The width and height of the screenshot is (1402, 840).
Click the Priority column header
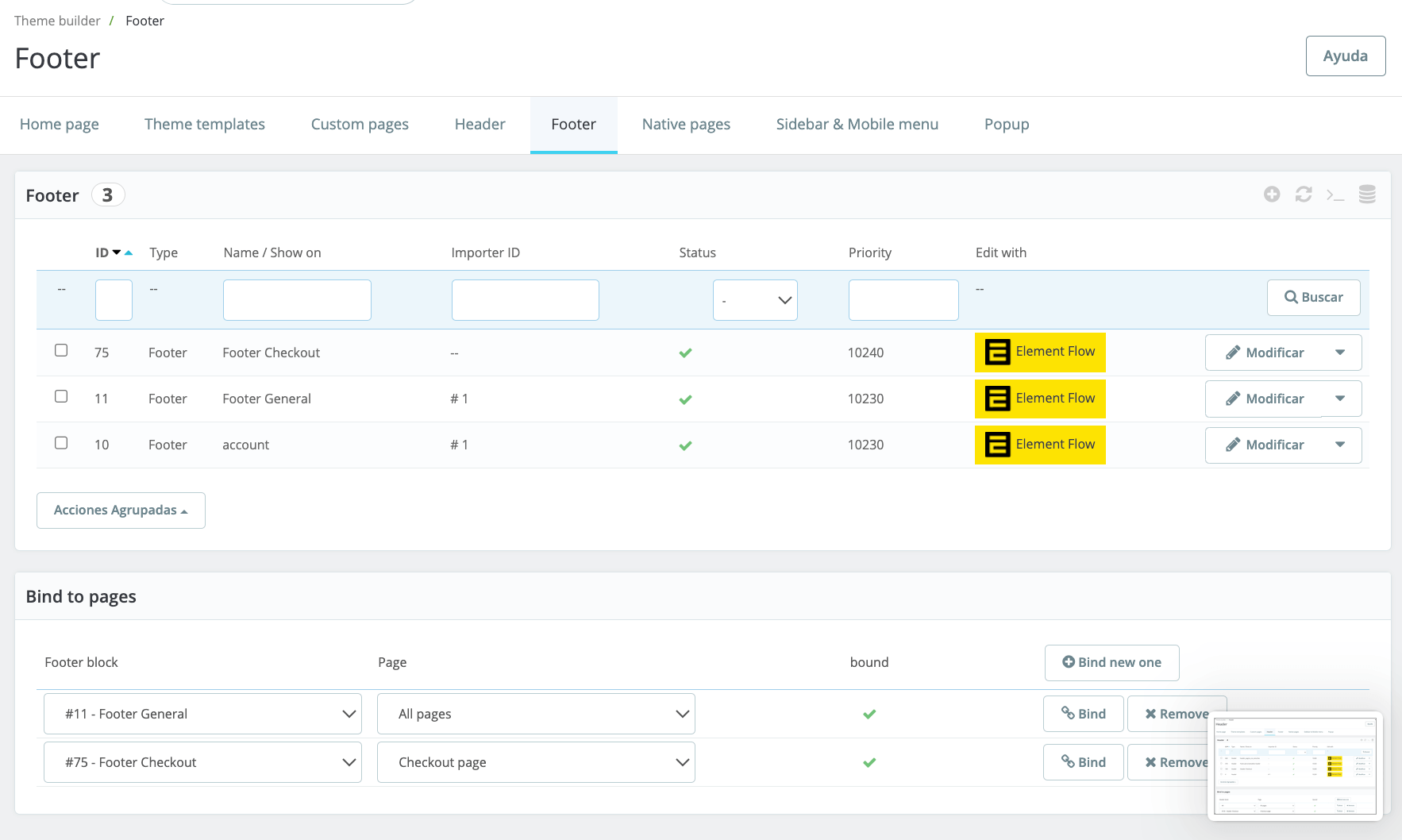click(870, 252)
